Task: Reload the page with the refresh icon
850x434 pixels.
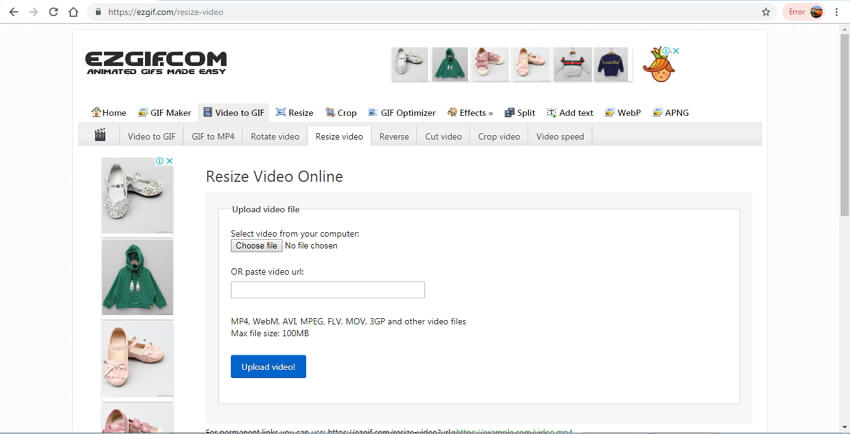Action: (53, 12)
